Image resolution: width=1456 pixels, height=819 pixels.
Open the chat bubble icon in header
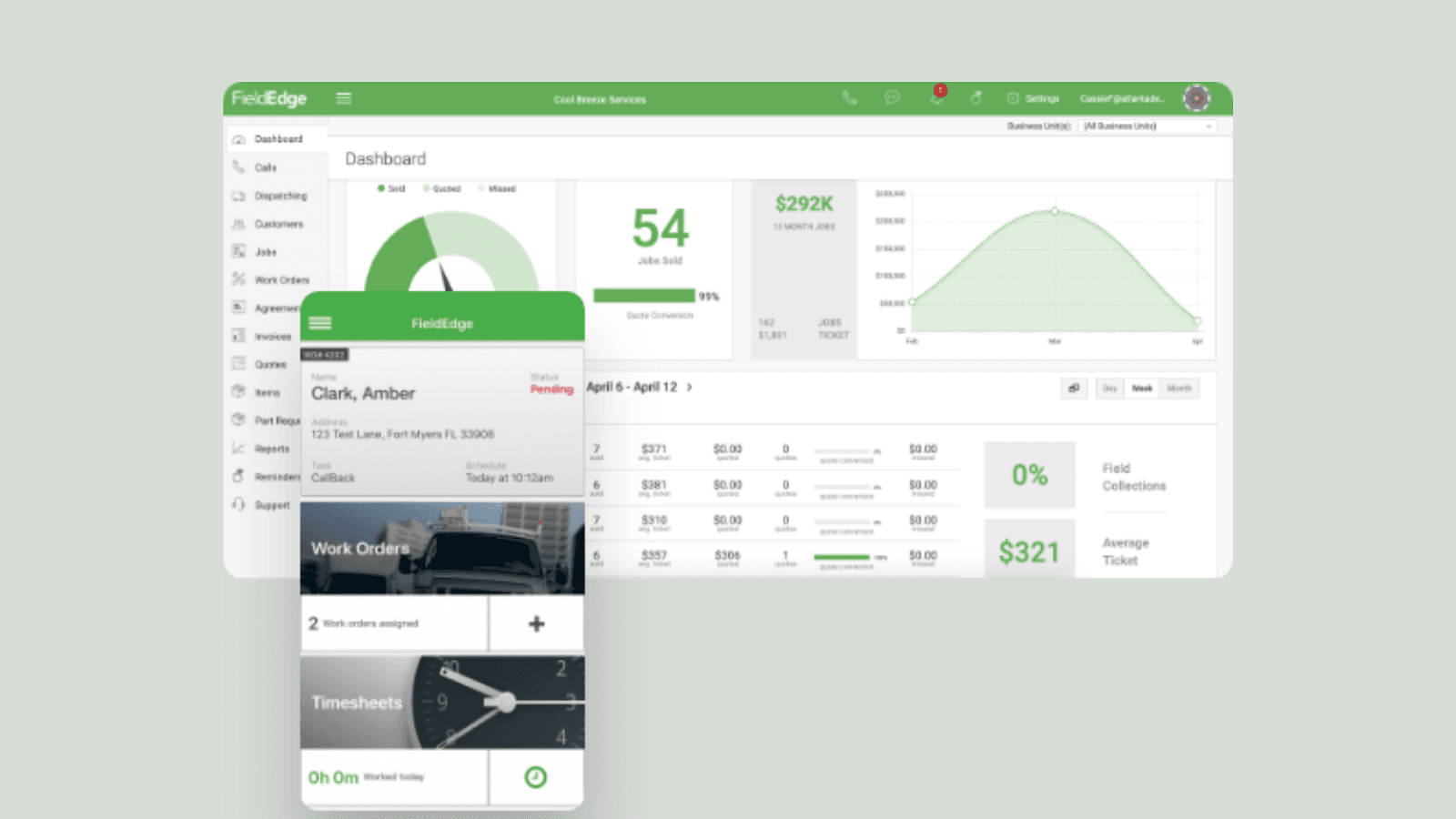(892, 98)
